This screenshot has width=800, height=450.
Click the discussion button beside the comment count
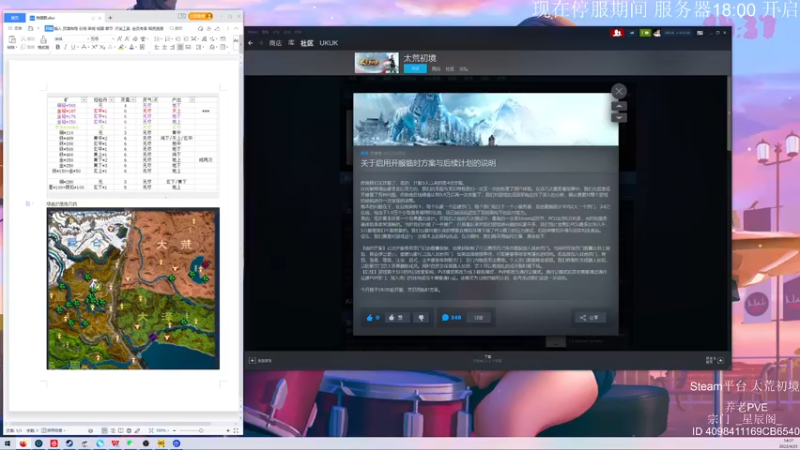click(x=478, y=317)
